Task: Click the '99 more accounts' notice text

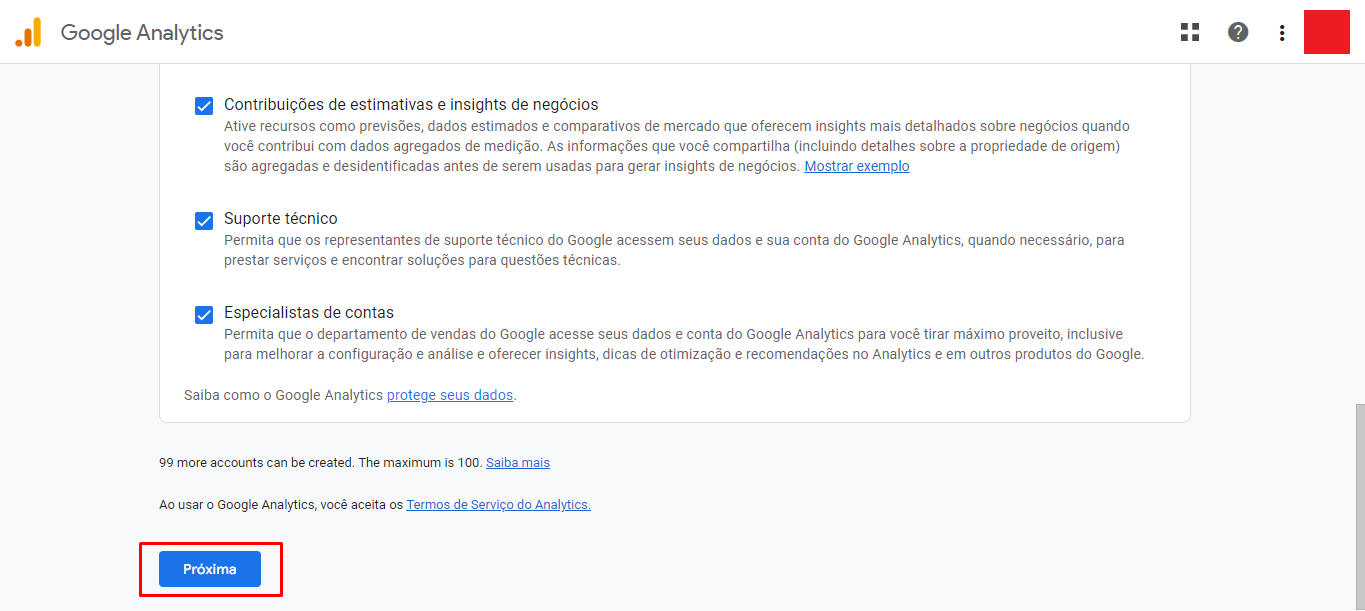Action: (x=320, y=463)
